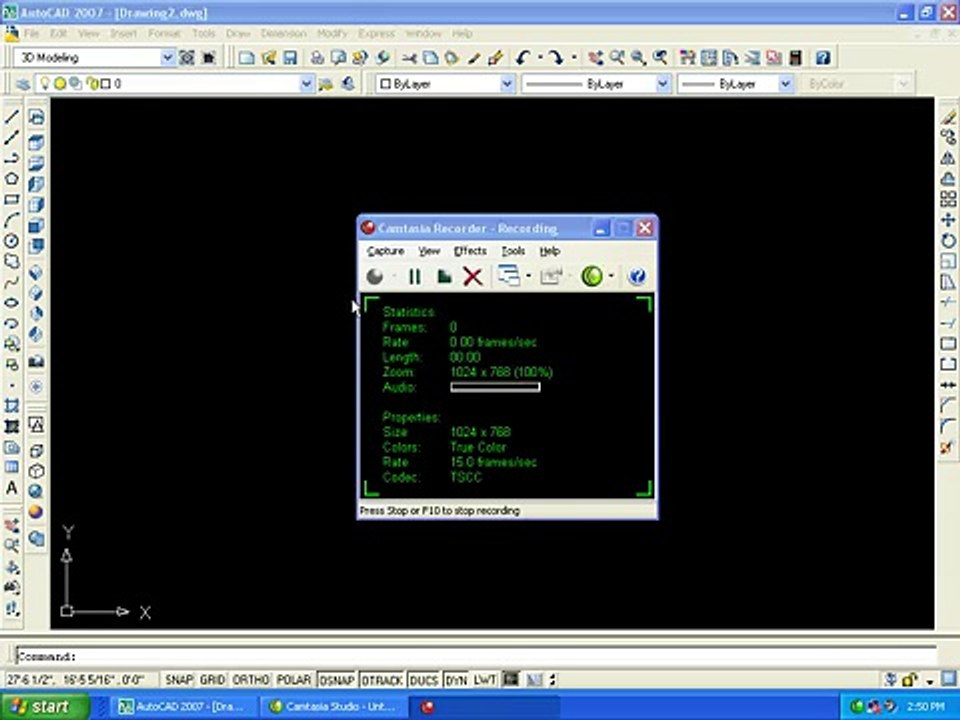Click the Plot print icon
The height and width of the screenshot is (720, 960).
(317, 58)
